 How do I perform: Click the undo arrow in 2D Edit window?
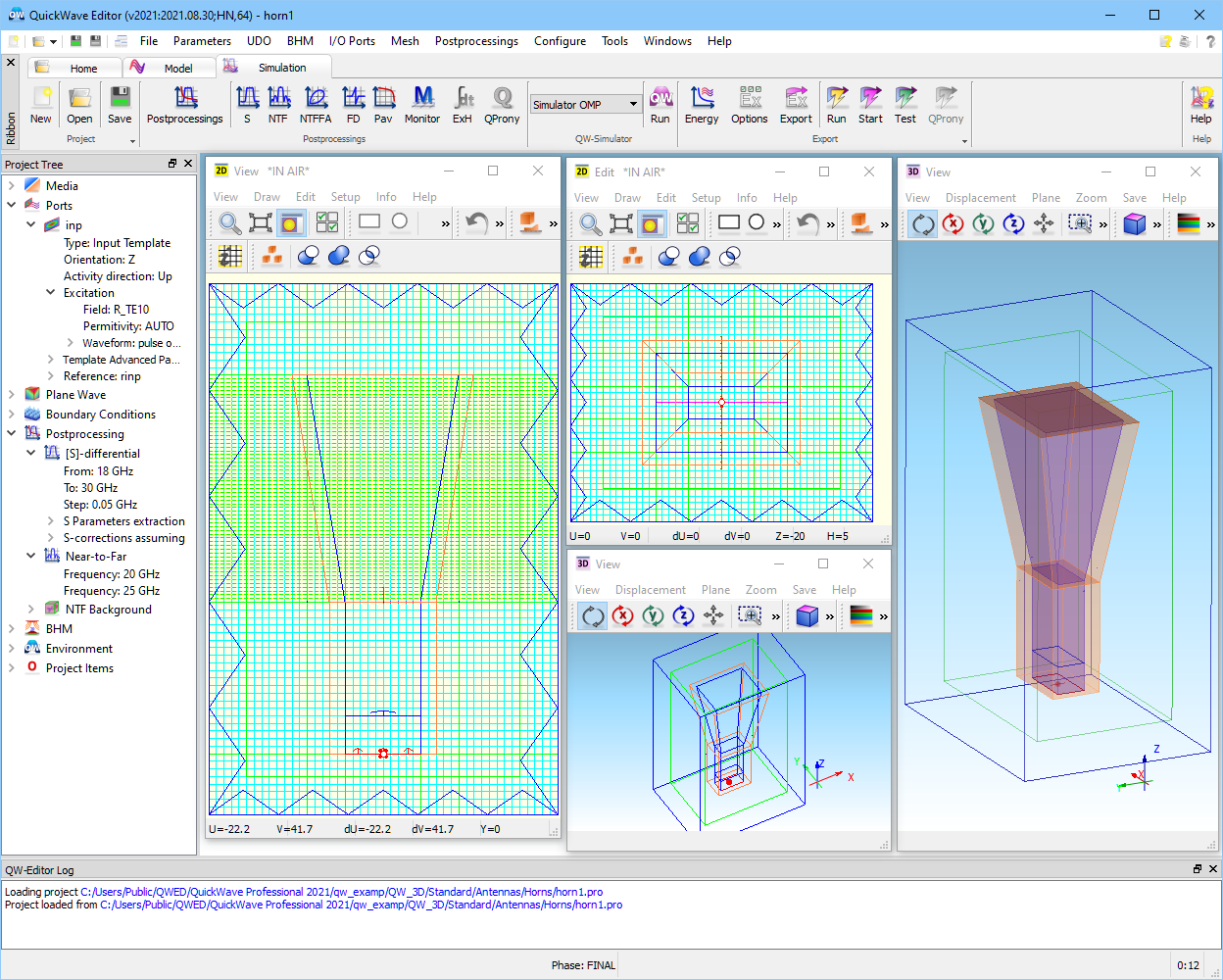click(807, 222)
